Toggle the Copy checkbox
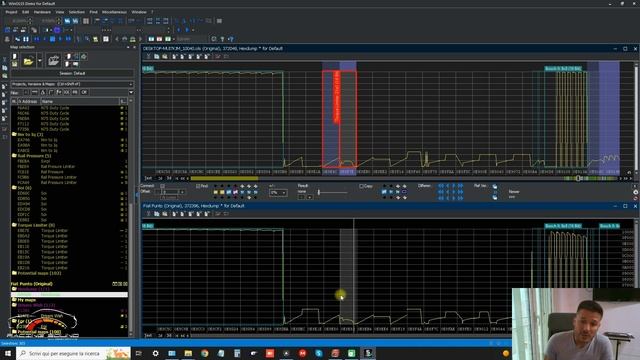 (x=361, y=186)
